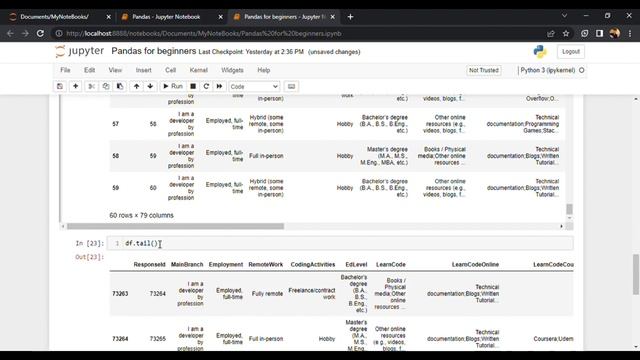The height and width of the screenshot is (360, 640).
Task: Open the Insert menu
Action: point(144,70)
